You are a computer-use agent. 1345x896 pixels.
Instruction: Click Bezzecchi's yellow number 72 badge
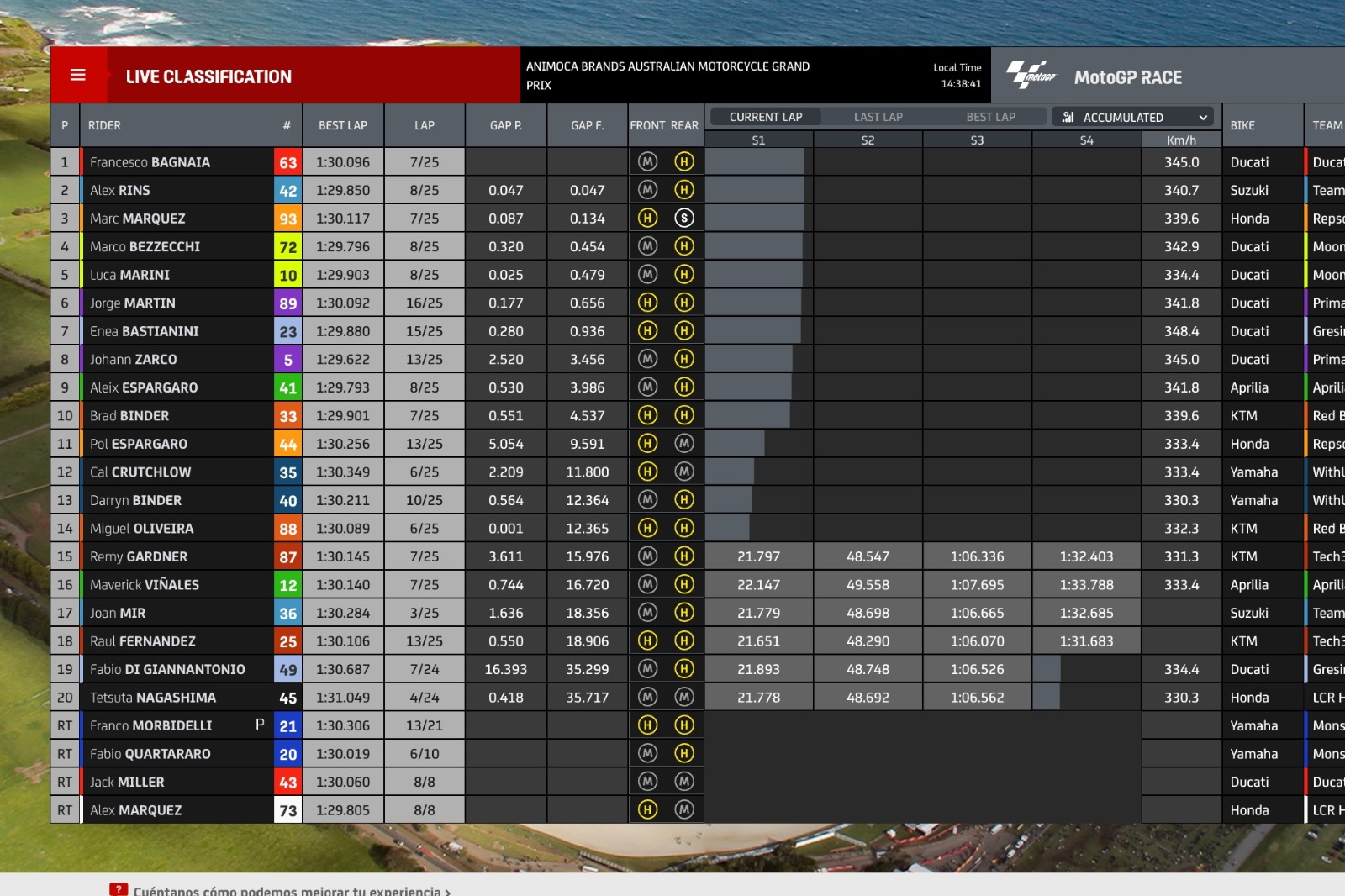click(287, 247)
